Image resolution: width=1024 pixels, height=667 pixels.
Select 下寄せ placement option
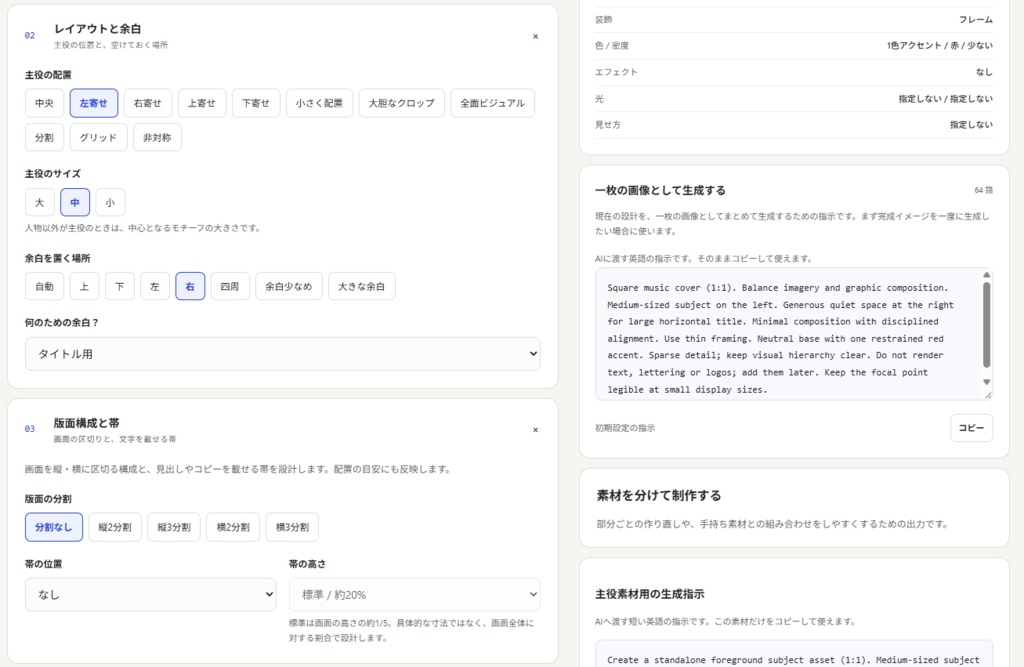(x=256, y=103)
